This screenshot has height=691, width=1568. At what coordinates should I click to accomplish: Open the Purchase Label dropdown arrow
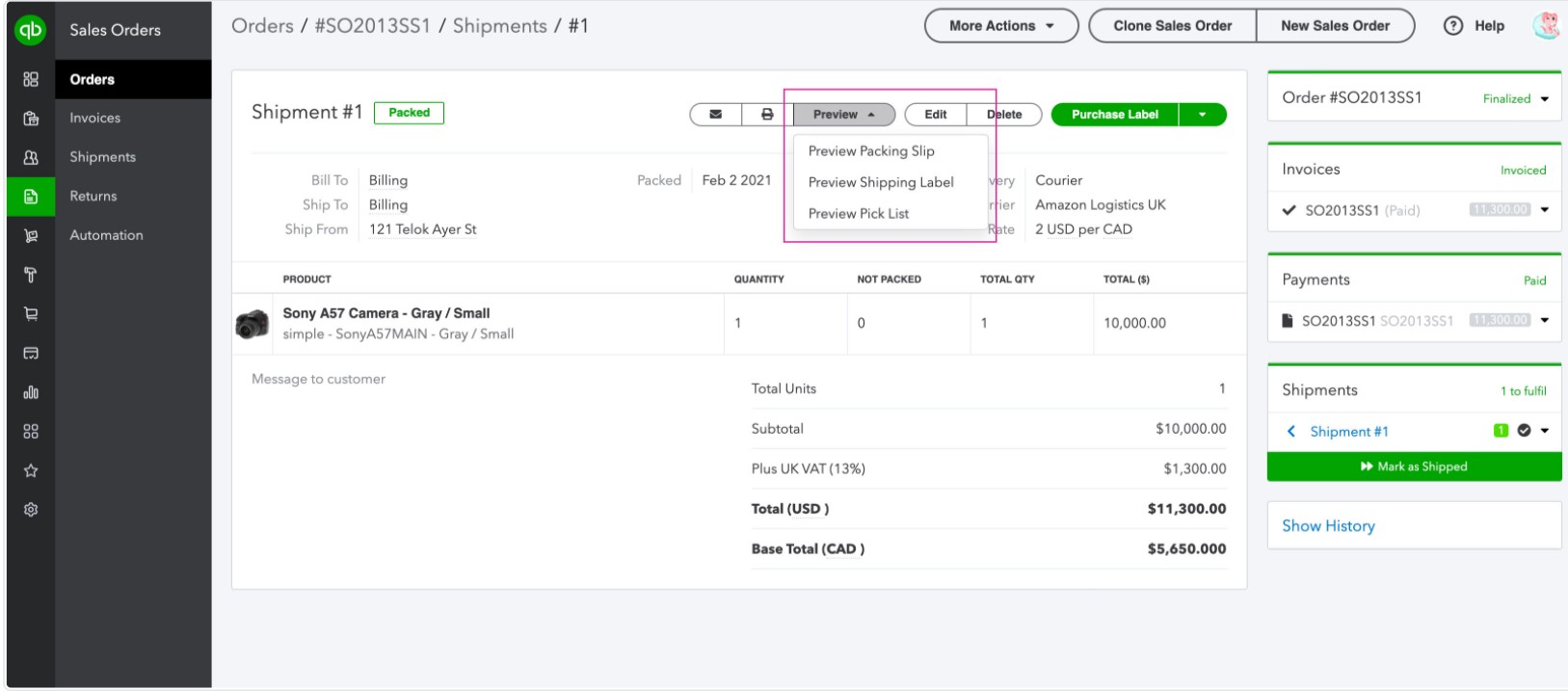tap(1202, 115)
